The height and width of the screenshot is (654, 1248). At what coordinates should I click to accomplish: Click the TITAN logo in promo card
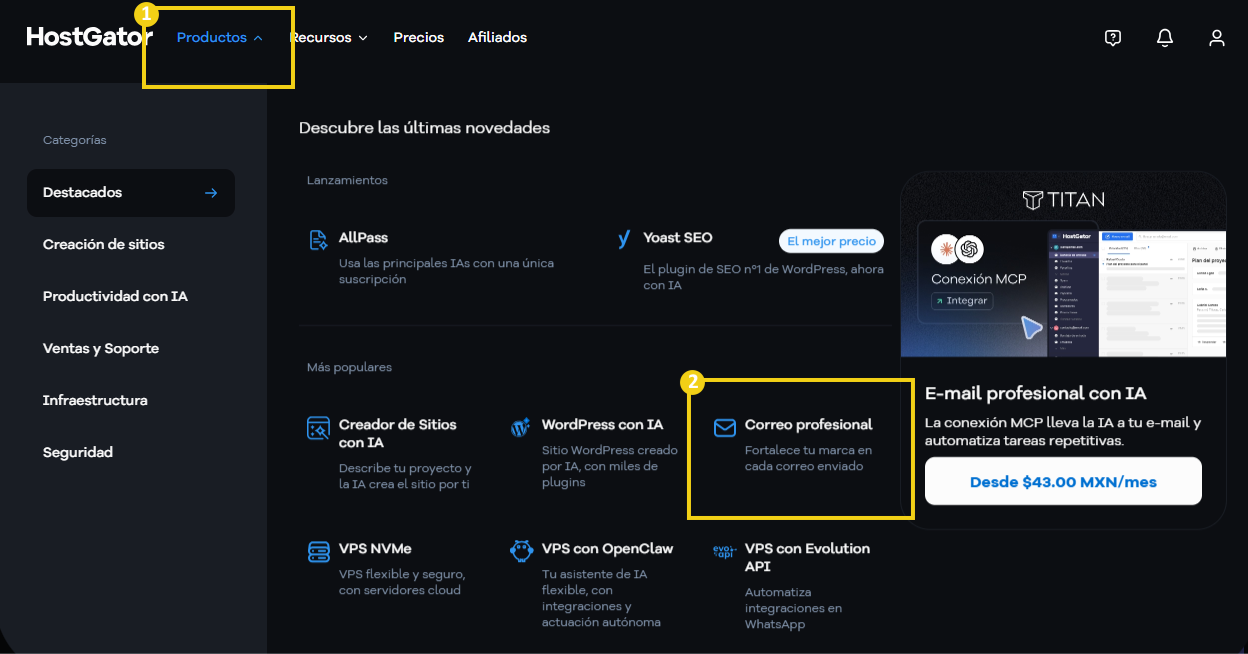click(1063, 200)
